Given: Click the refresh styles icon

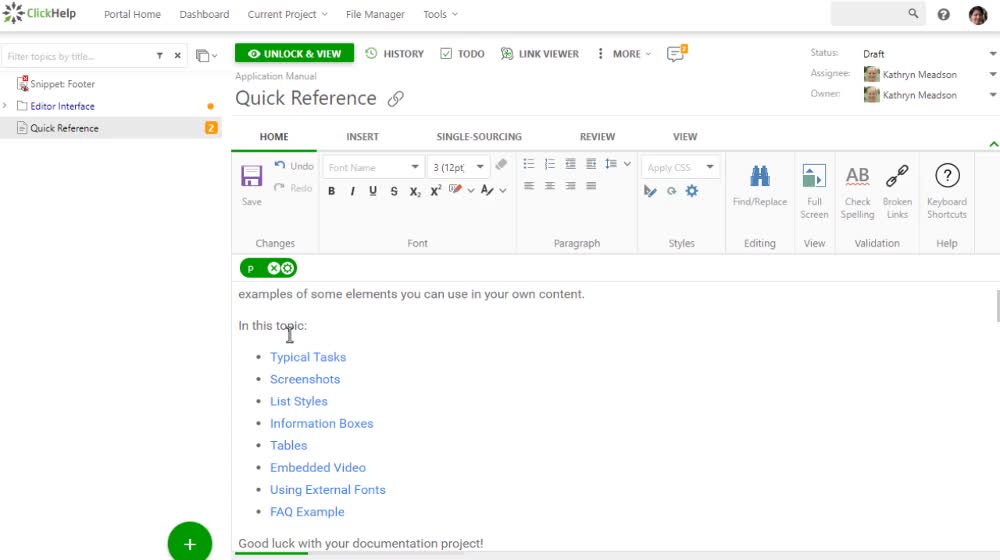Looking at the screenshot, I should 672,191.
